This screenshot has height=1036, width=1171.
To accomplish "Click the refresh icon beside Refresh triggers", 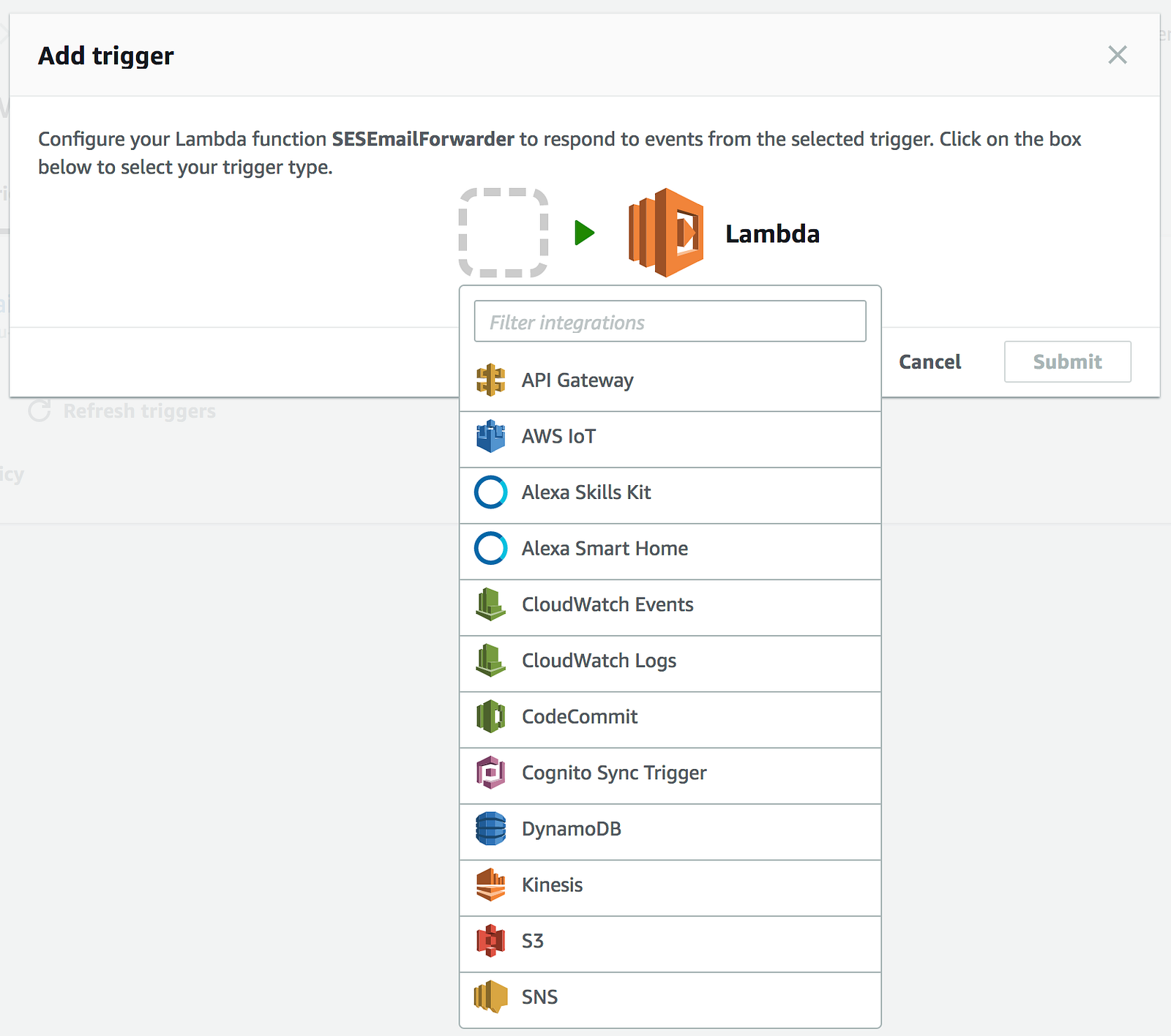I will [x=40, y=411].
